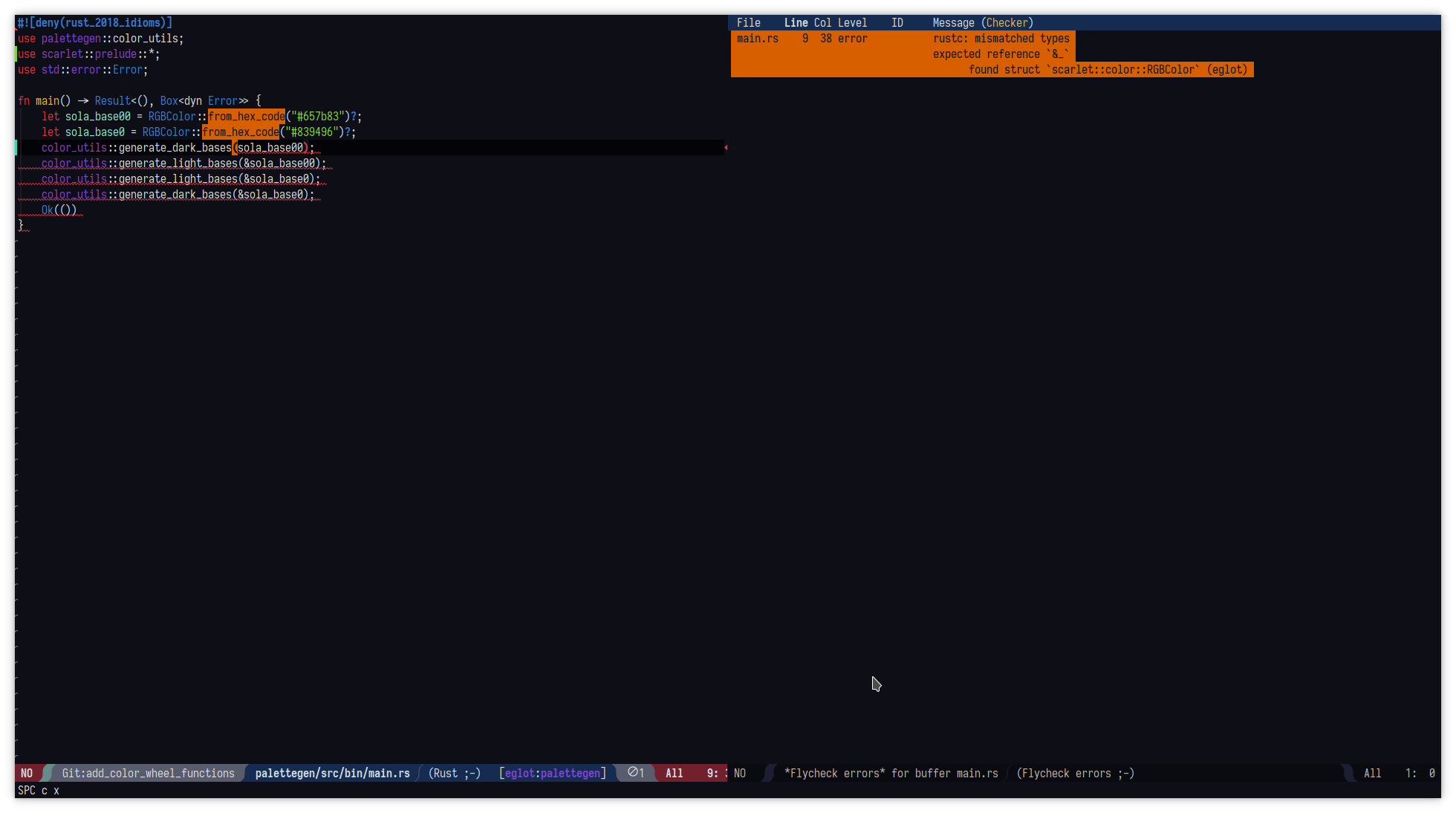Image resolution: width=1456 pixels, height=813 pixels.
Task: Click the "#657b83" hex string literal
Action: tap(318, 117)
